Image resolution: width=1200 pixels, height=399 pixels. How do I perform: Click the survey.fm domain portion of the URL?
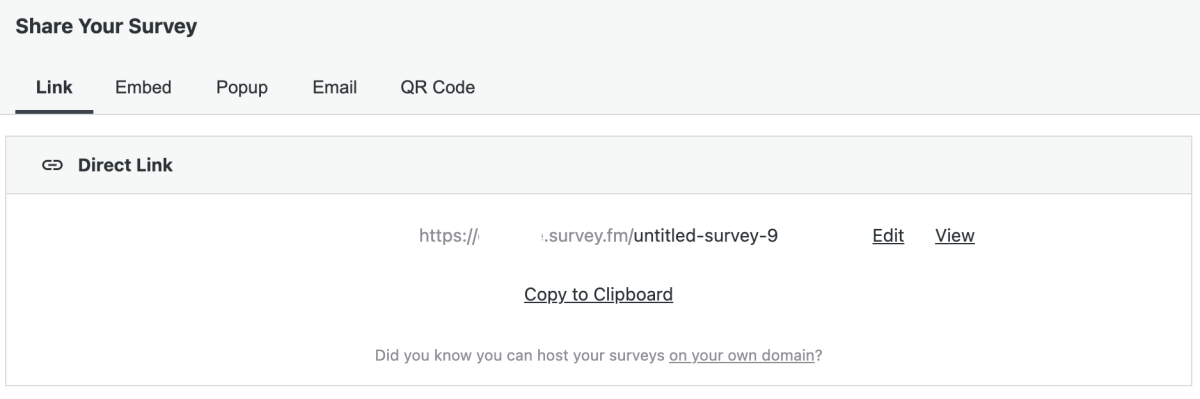click(586, 235)
